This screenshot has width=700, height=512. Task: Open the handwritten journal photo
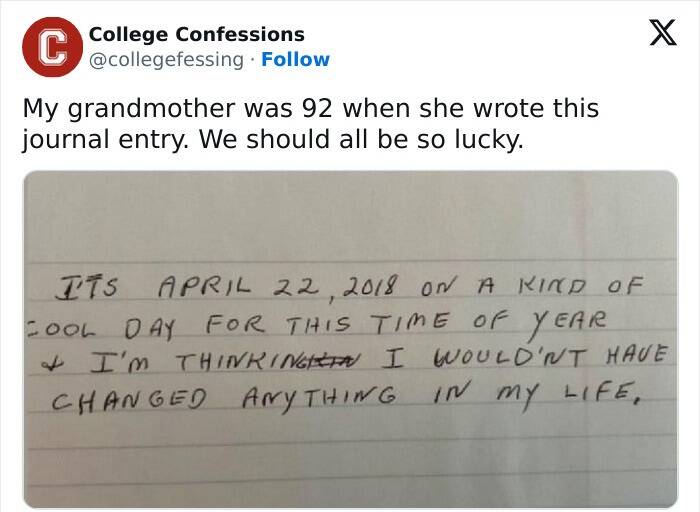(350, 340)
